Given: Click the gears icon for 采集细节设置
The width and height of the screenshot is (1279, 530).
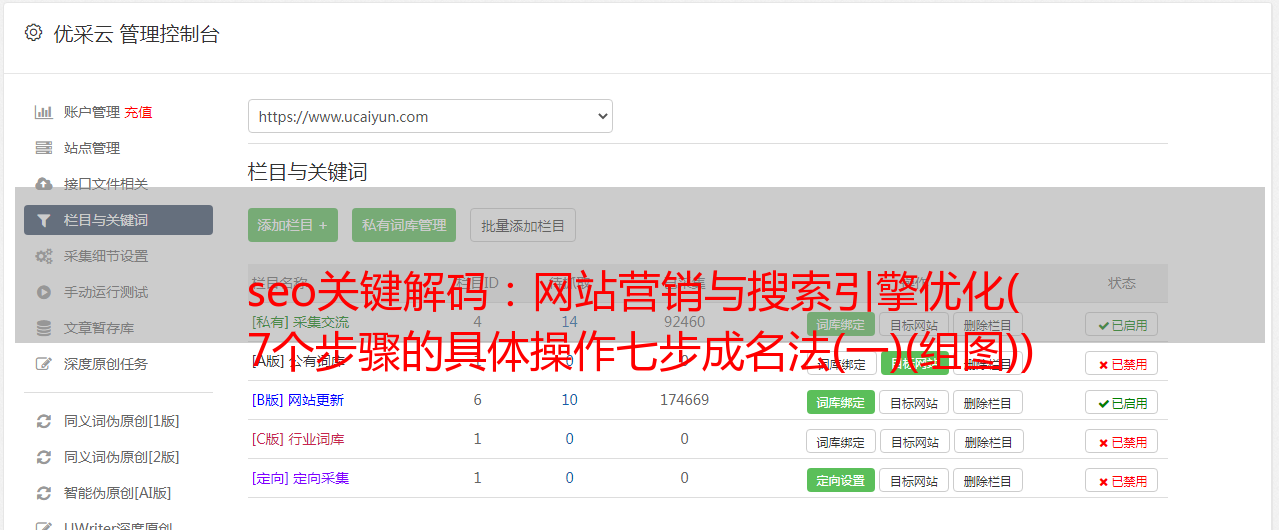Looking at the screenshot, I should coord(44,256).
